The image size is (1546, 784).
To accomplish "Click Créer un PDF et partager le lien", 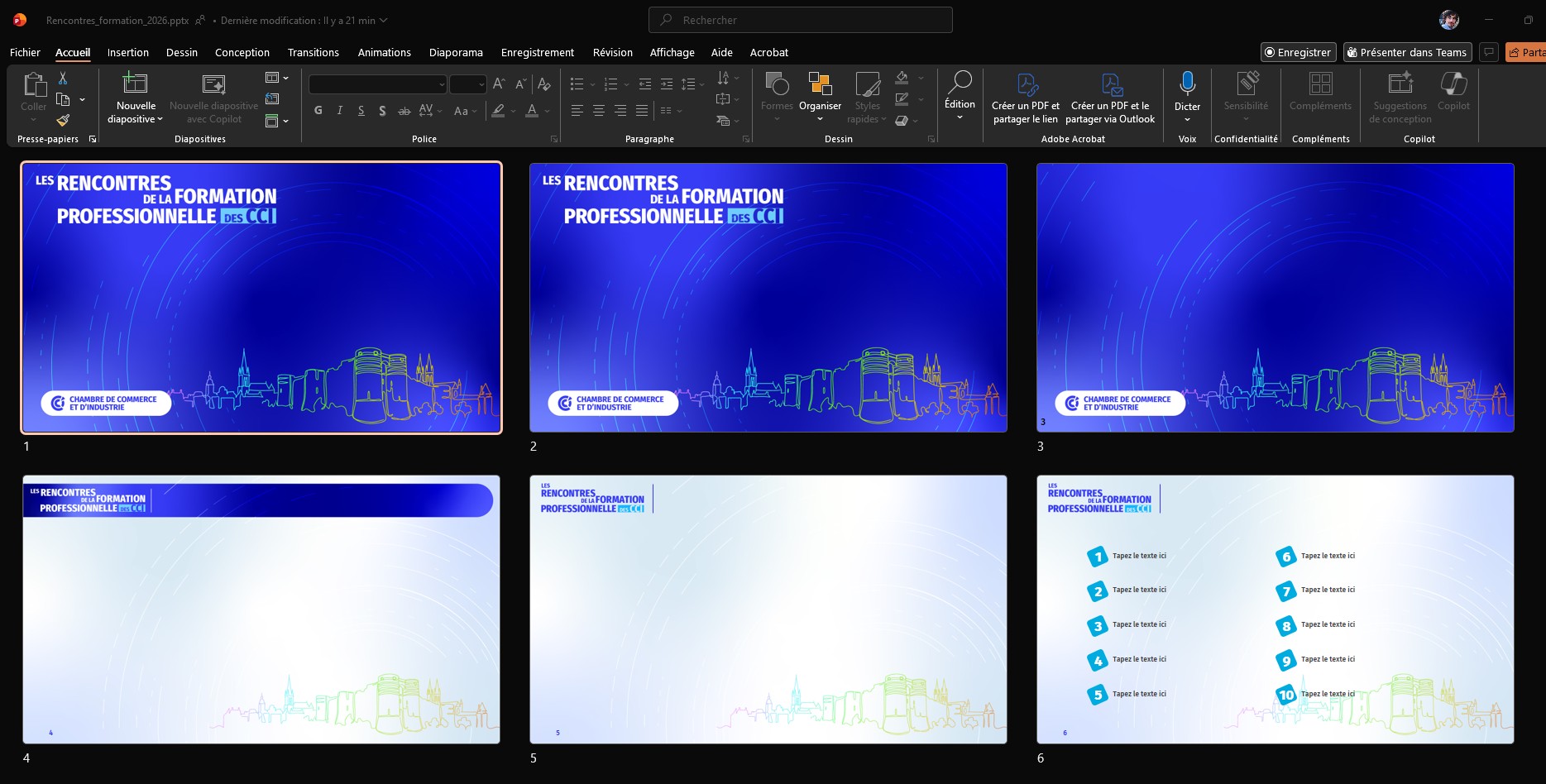I will coord(1025,98).
